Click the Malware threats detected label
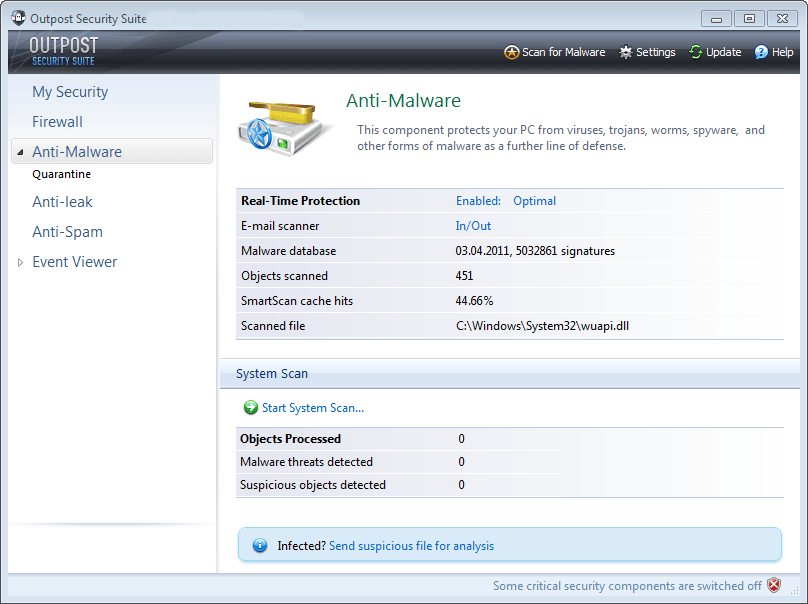 [306, 462]
